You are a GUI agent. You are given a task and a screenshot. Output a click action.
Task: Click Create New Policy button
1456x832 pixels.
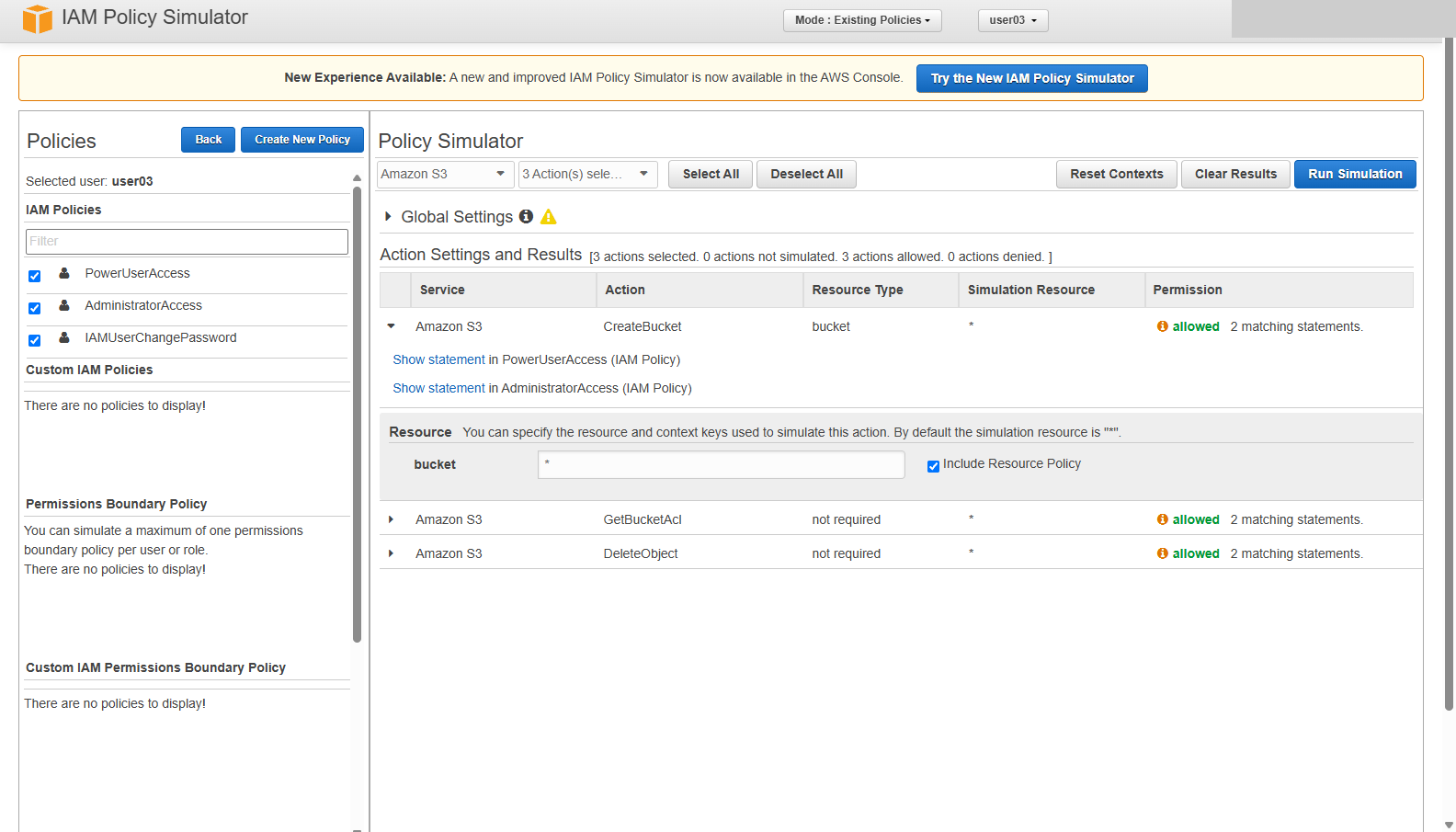(302, 140)
